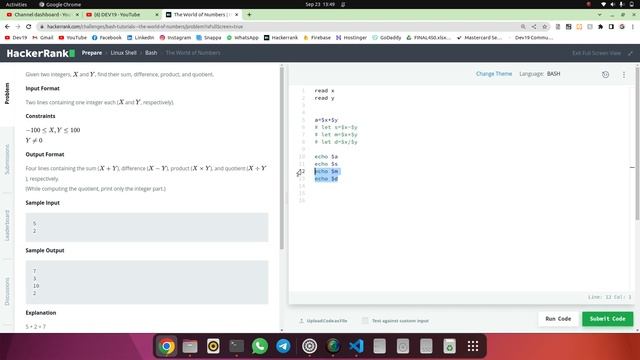The width and height of the screenshot is (640, 360).
Task: Open the GoDaddy bookmark
Action: coord(387,38)
